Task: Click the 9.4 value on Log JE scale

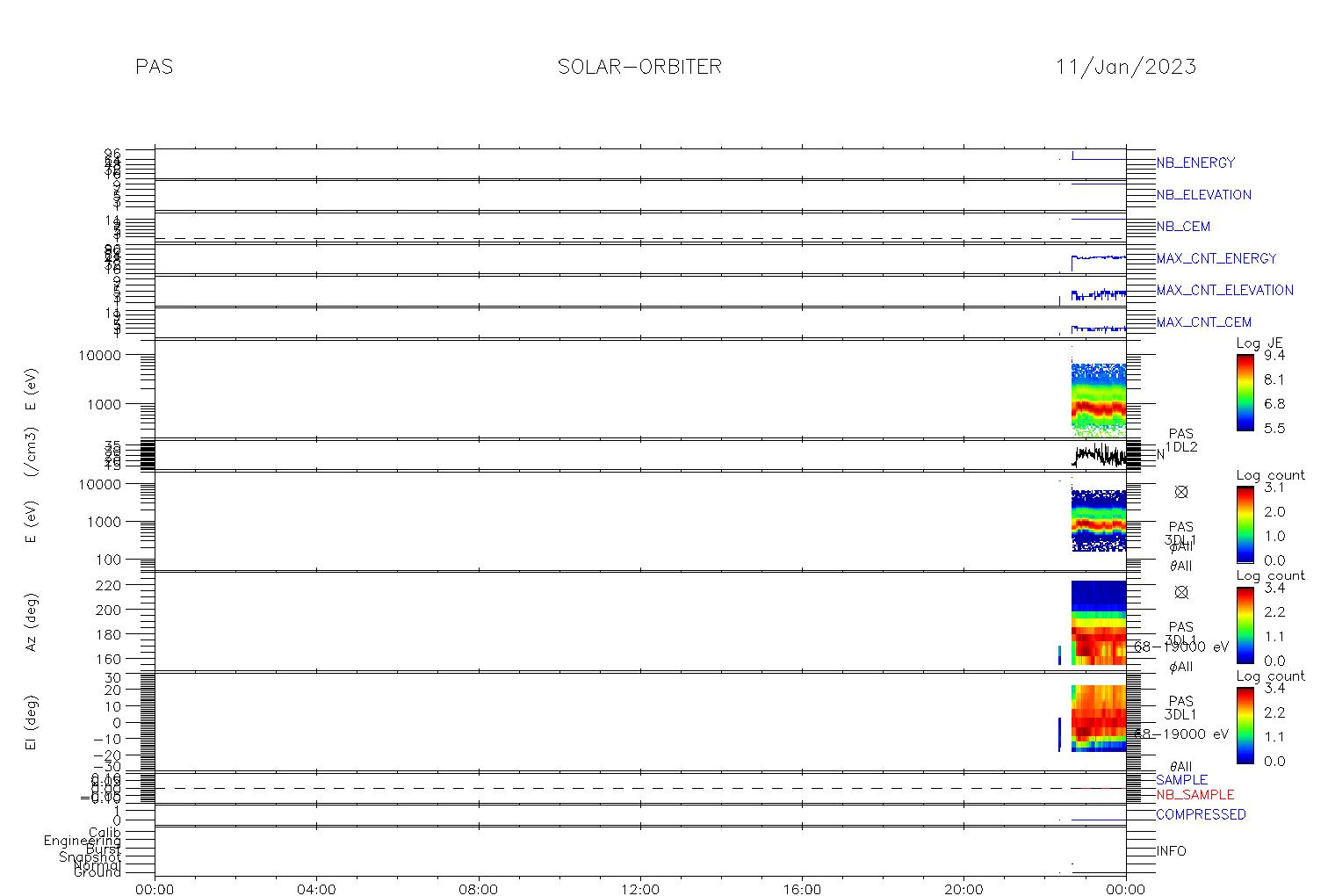Action: pyautogui.click(x=1274, y=356)
